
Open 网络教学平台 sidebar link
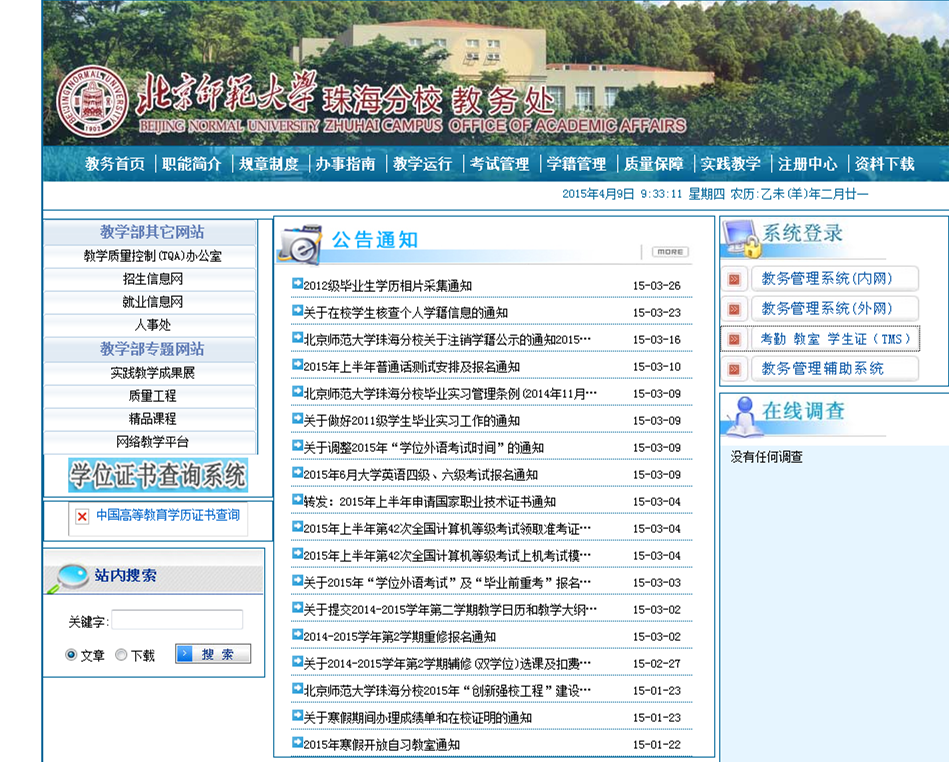click(152, 442)
